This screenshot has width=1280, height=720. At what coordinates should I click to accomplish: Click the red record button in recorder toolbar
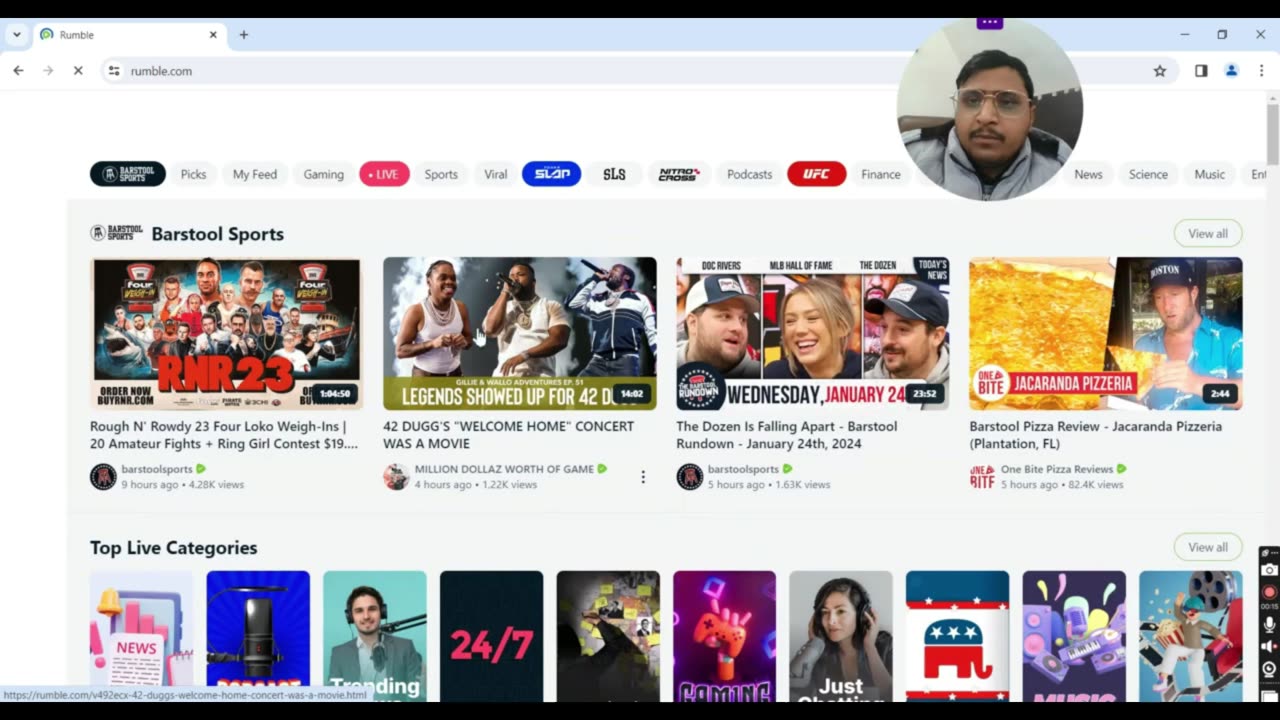point(1269,592)
